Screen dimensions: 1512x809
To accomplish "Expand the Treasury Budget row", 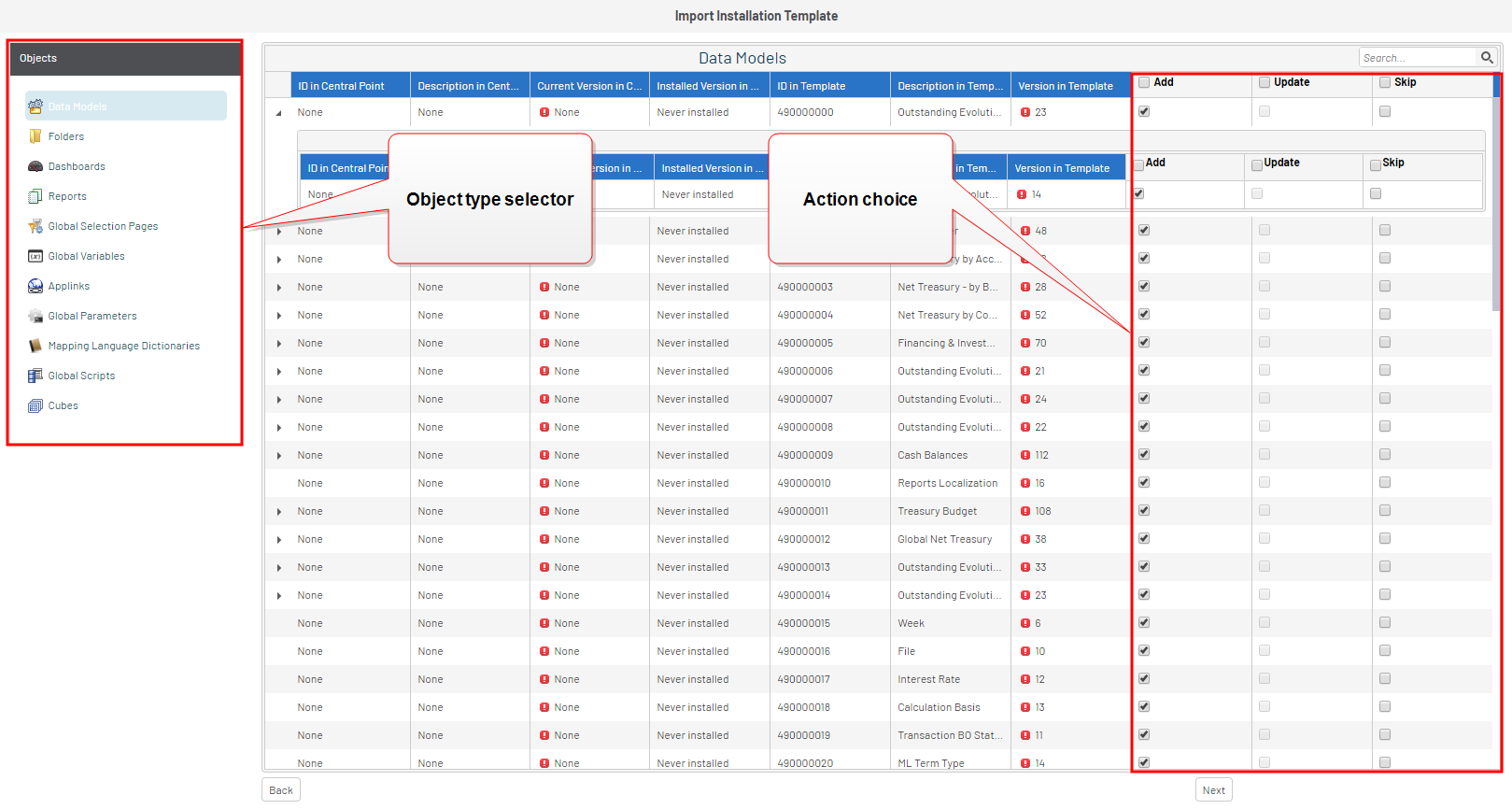I will coord(279,512).
